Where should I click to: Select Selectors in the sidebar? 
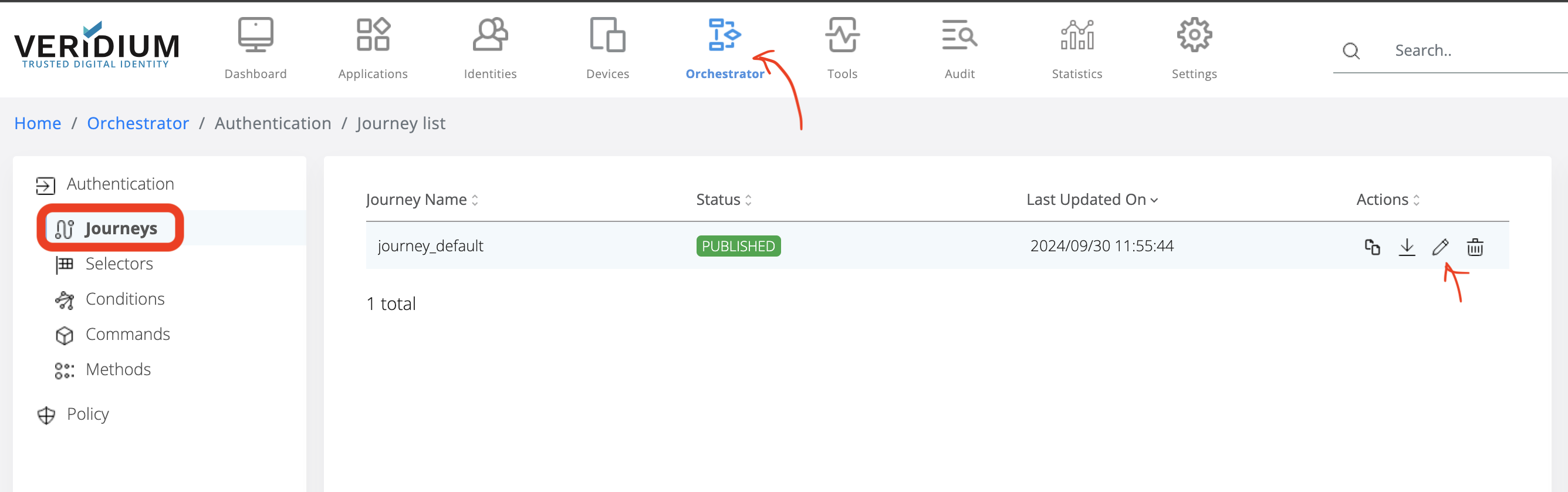[119, 264]
